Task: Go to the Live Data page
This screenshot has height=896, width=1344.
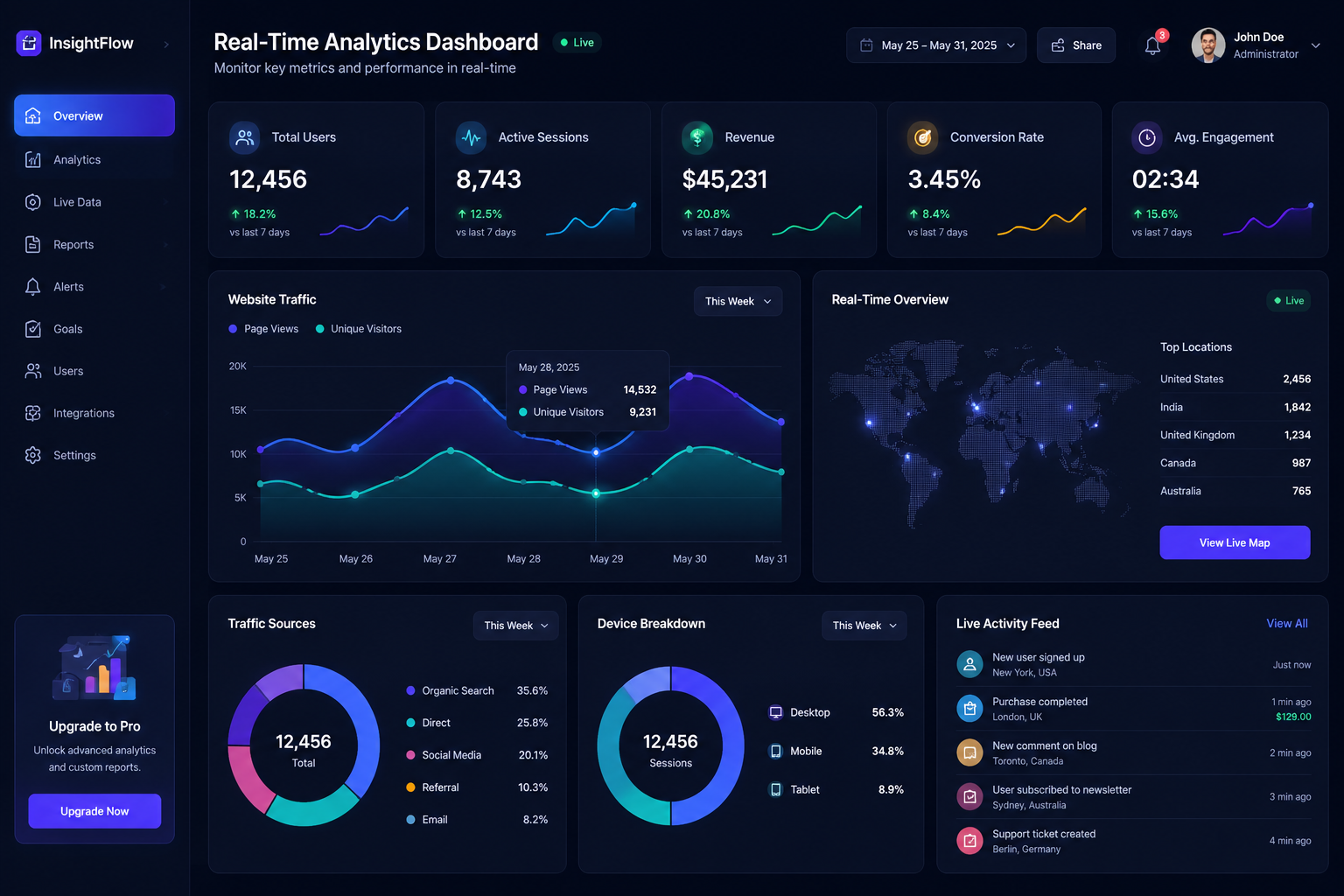Action: coord(94,202)
